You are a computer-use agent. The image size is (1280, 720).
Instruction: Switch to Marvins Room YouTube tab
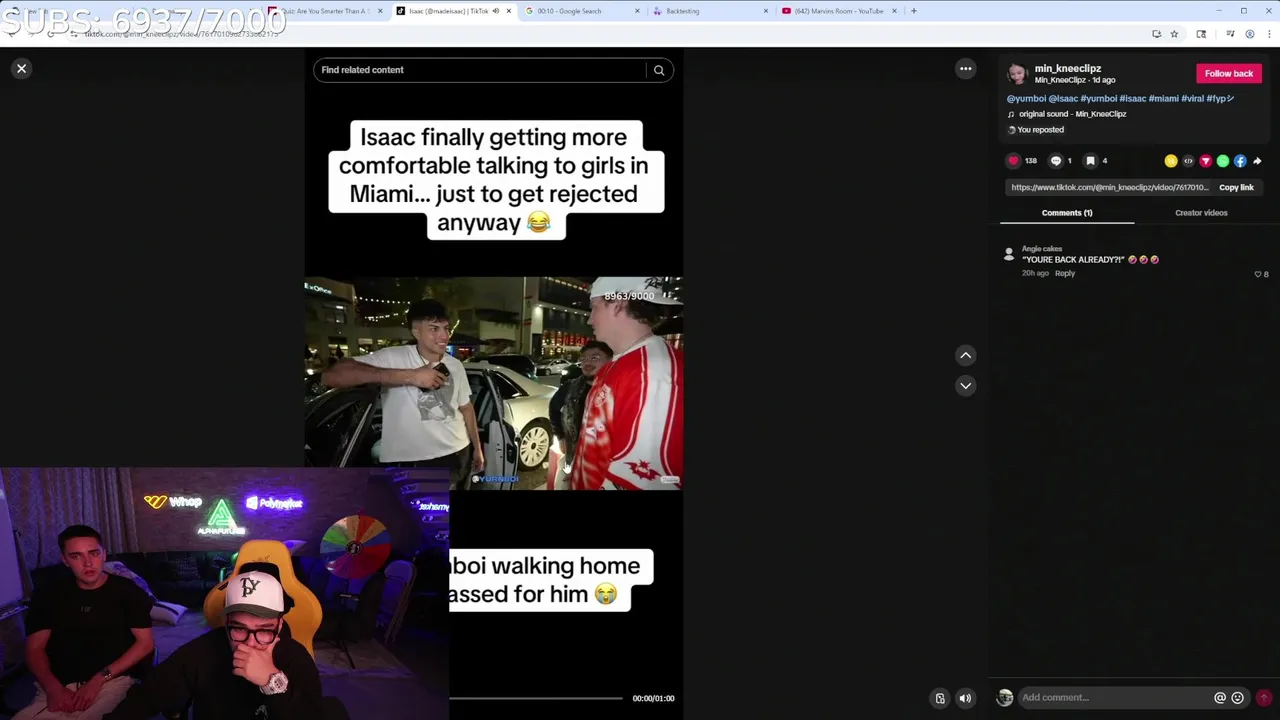point(838,11)
